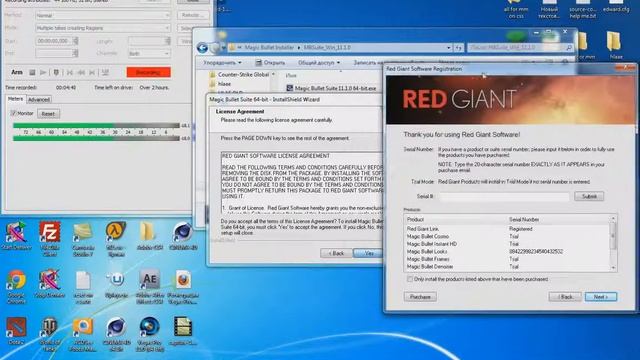Launch Google Chrome from the desktop
640x360 pixels.
tap(16, 286)
